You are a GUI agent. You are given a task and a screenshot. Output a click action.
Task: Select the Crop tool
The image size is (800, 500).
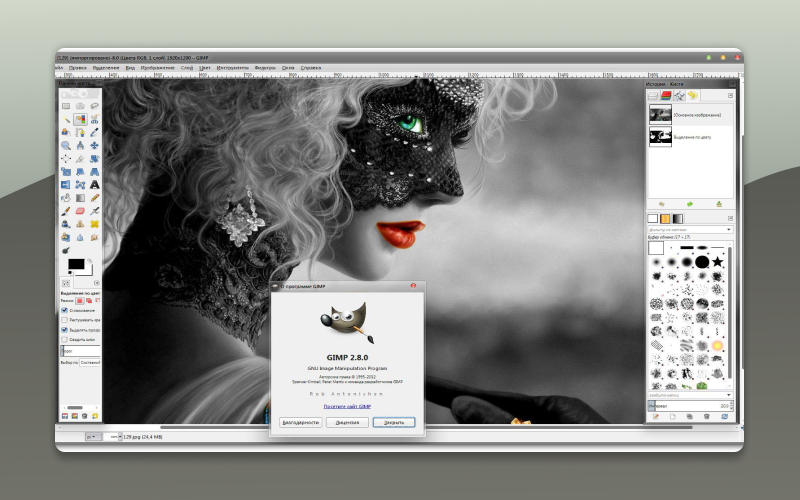(x=80, y=159)
